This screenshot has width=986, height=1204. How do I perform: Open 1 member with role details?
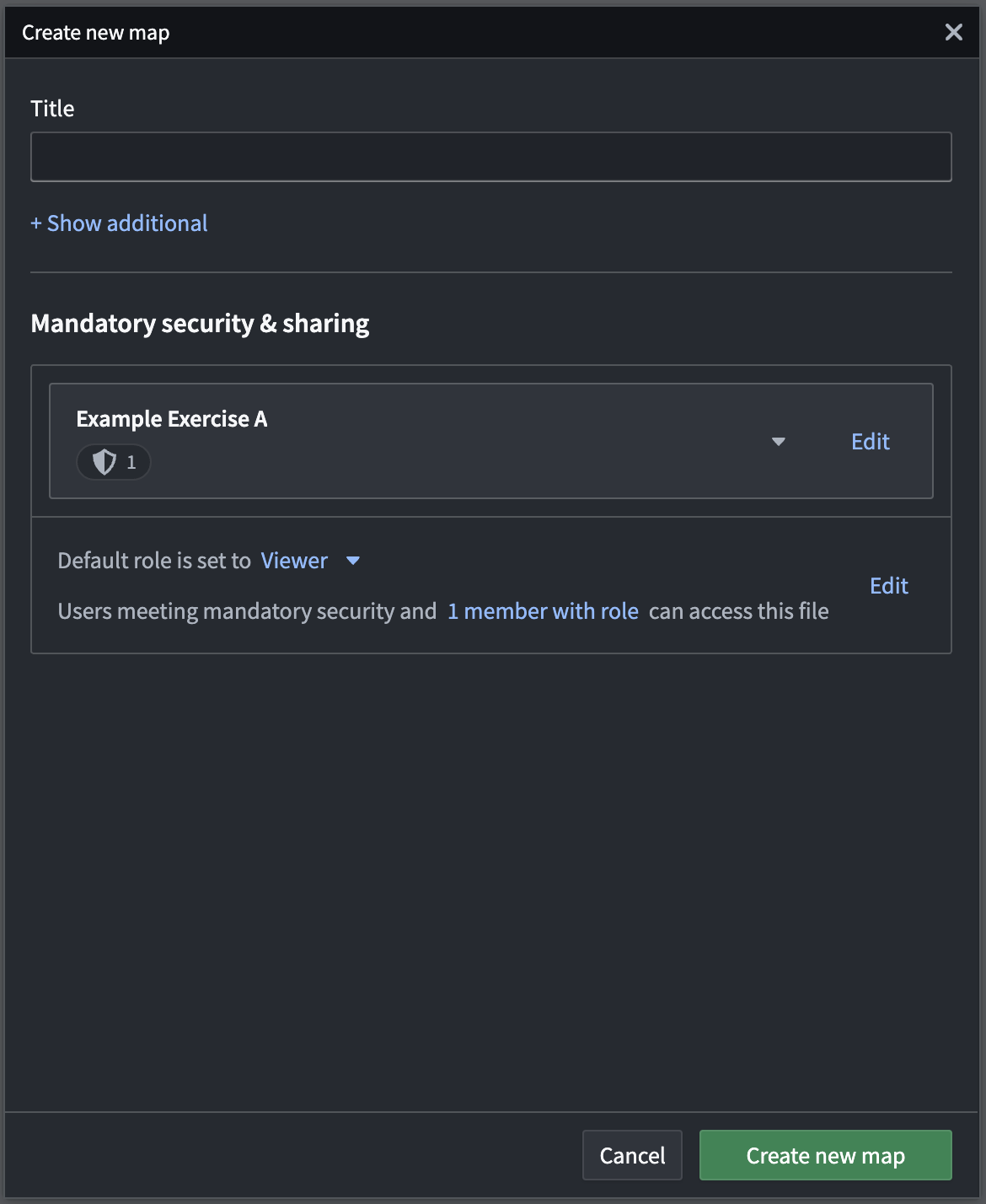click(543, 610)
